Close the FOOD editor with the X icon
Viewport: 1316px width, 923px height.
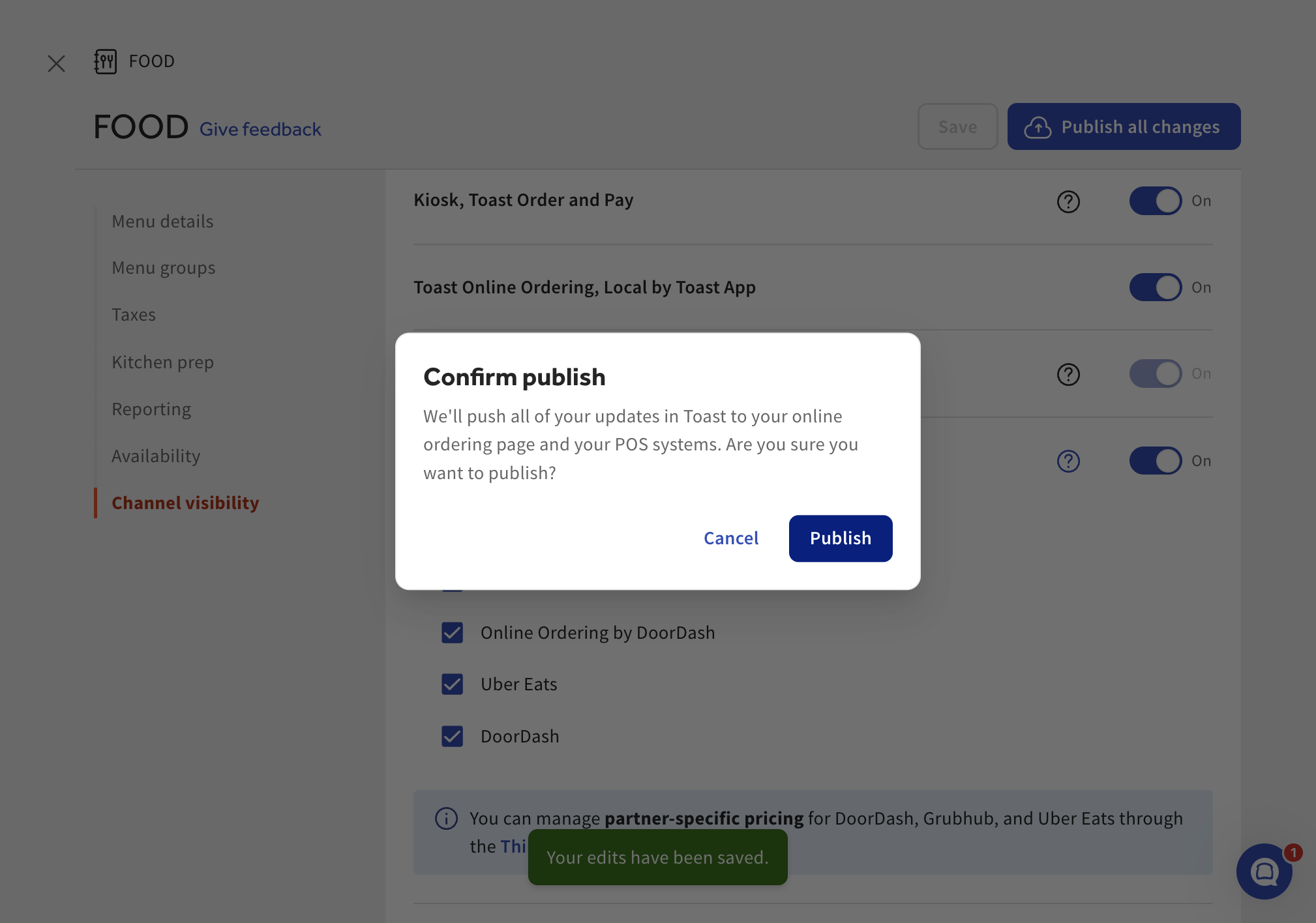pos(57,63)
